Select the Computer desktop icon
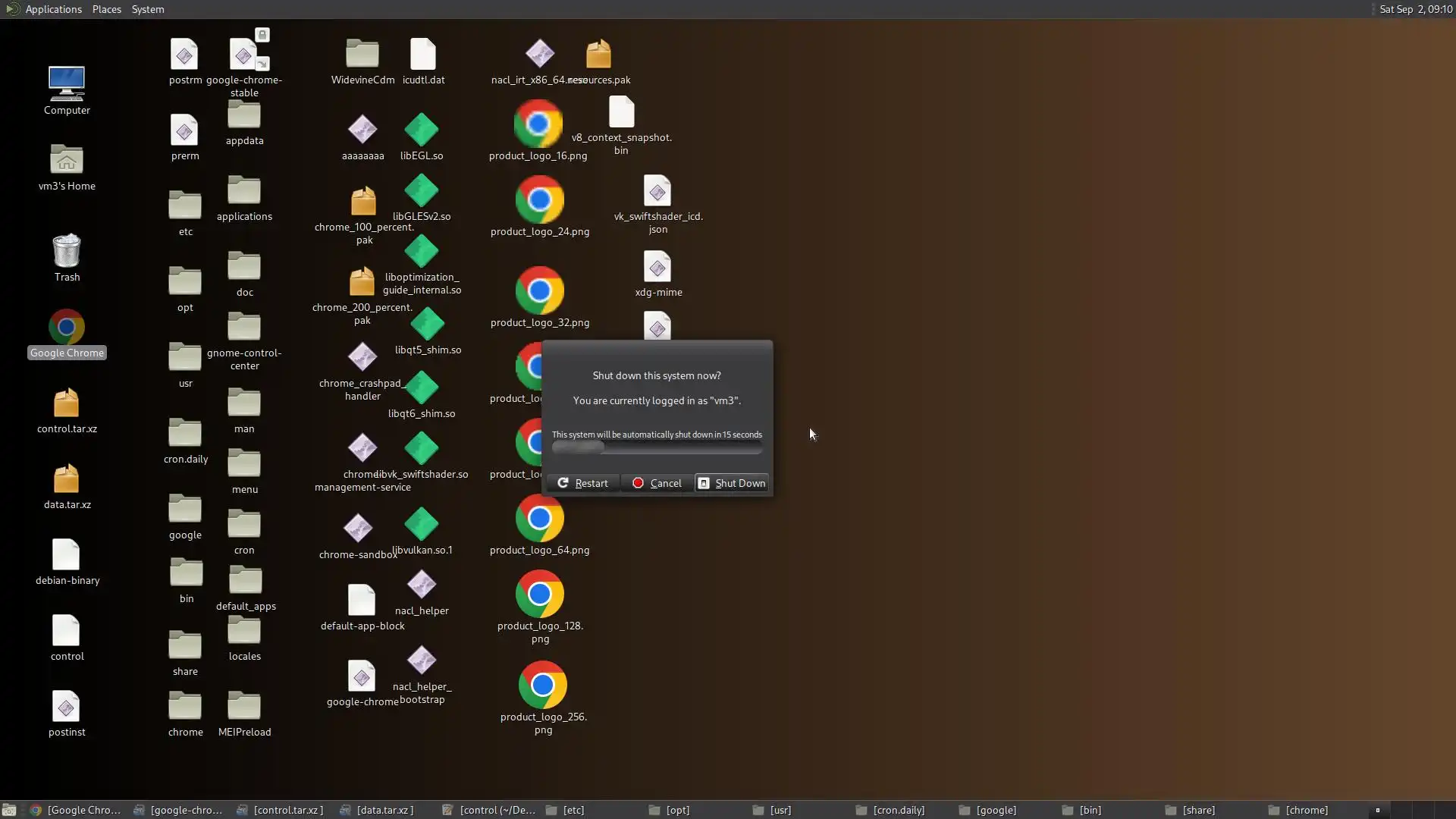 [67, 84]
